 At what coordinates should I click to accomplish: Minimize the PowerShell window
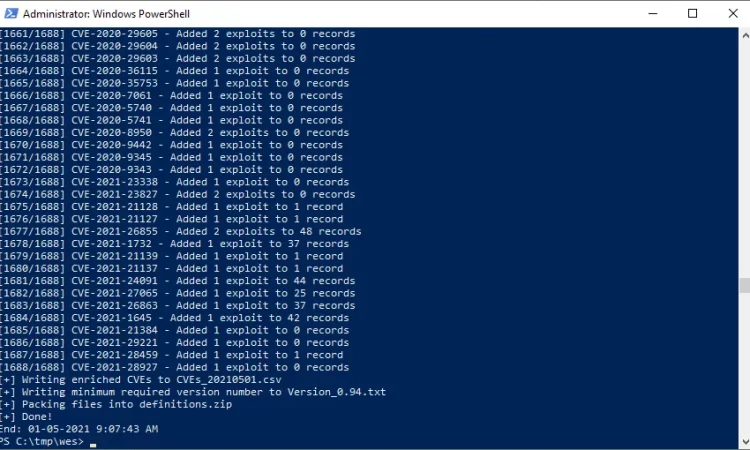[653, 13]
